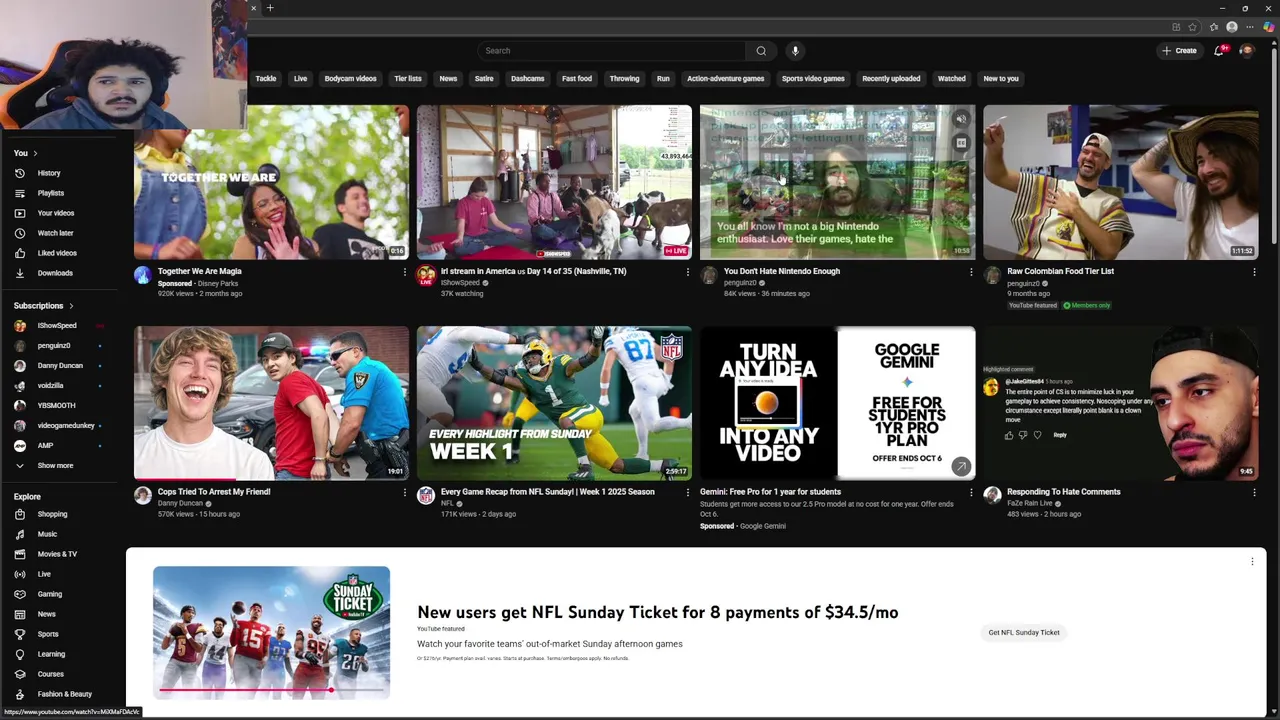Open Learning in the Explore section

click(x=42, y=654)
